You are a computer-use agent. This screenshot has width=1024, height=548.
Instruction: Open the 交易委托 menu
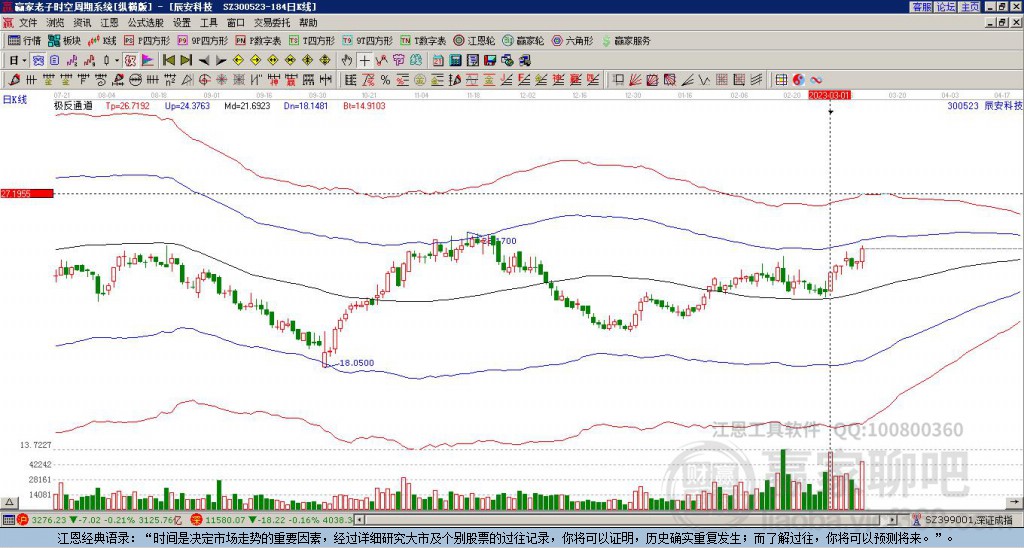[272, 23]
